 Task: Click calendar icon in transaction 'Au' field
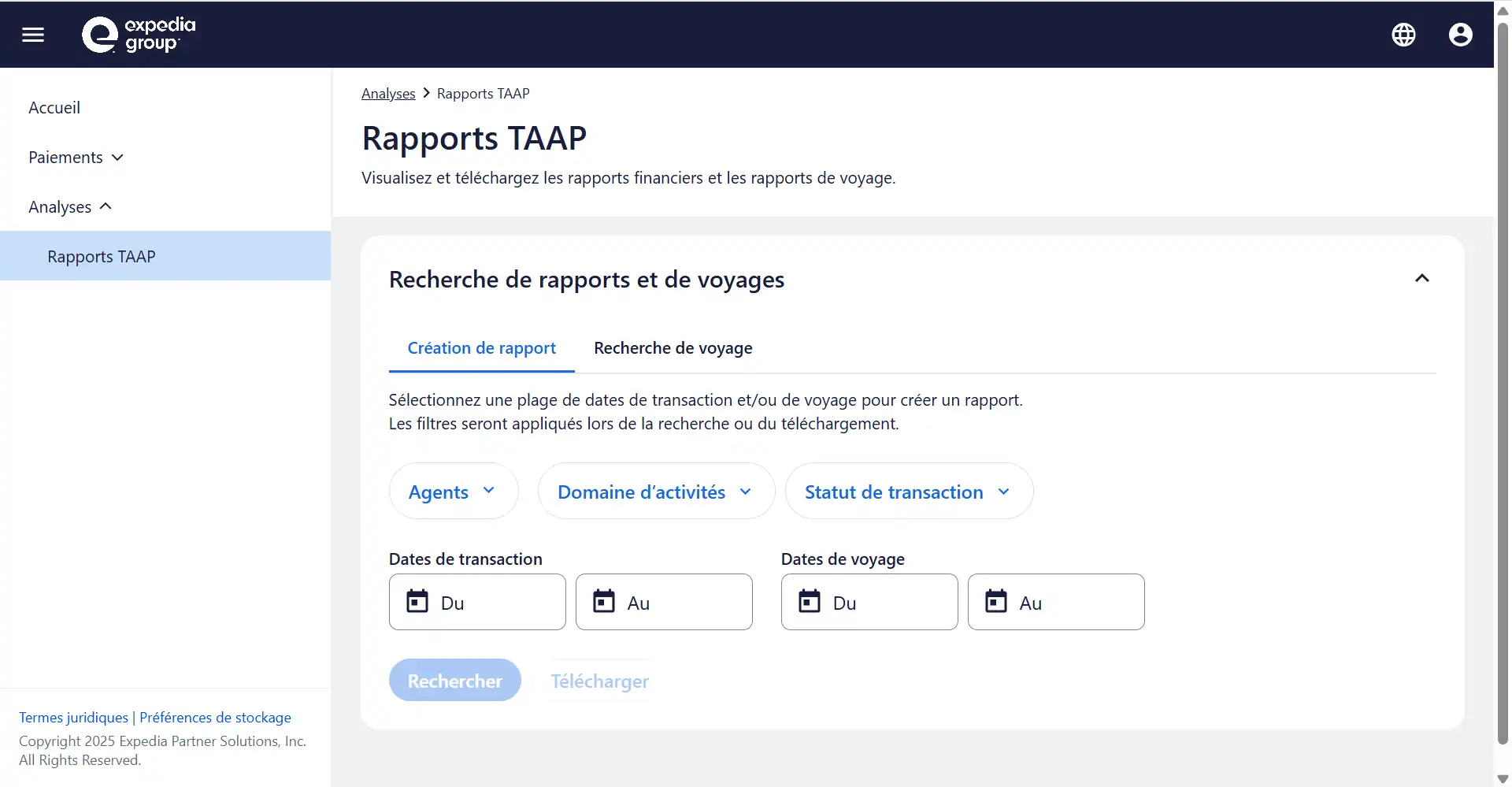click(x=604, y=602)
